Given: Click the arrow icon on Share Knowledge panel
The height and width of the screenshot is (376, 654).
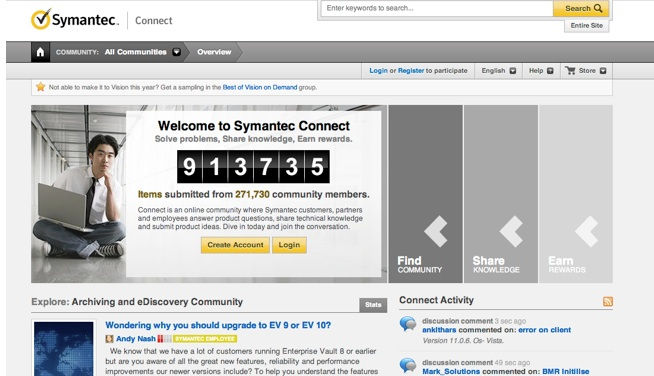Looking at the screenshot, I should (x=511, y=232).
